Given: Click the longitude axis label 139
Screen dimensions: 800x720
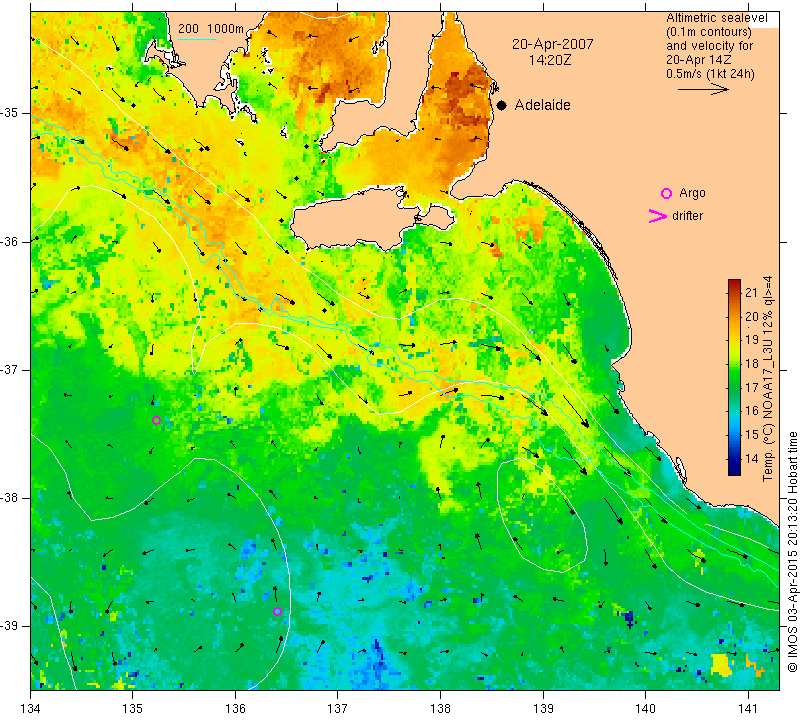Looking at the screenshot, I should (543, 709).
